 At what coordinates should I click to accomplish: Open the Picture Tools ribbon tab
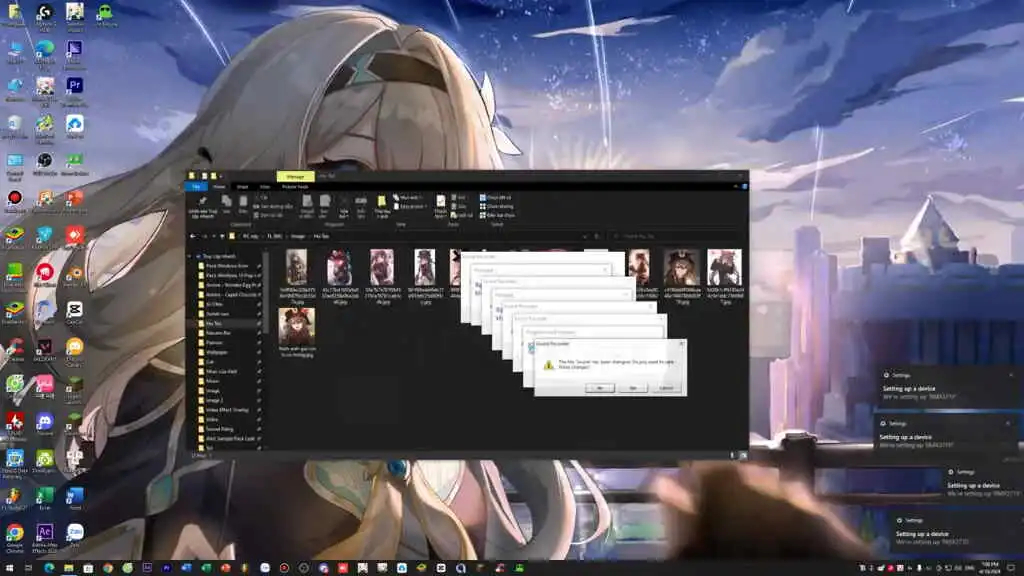(x=295, y=187)
